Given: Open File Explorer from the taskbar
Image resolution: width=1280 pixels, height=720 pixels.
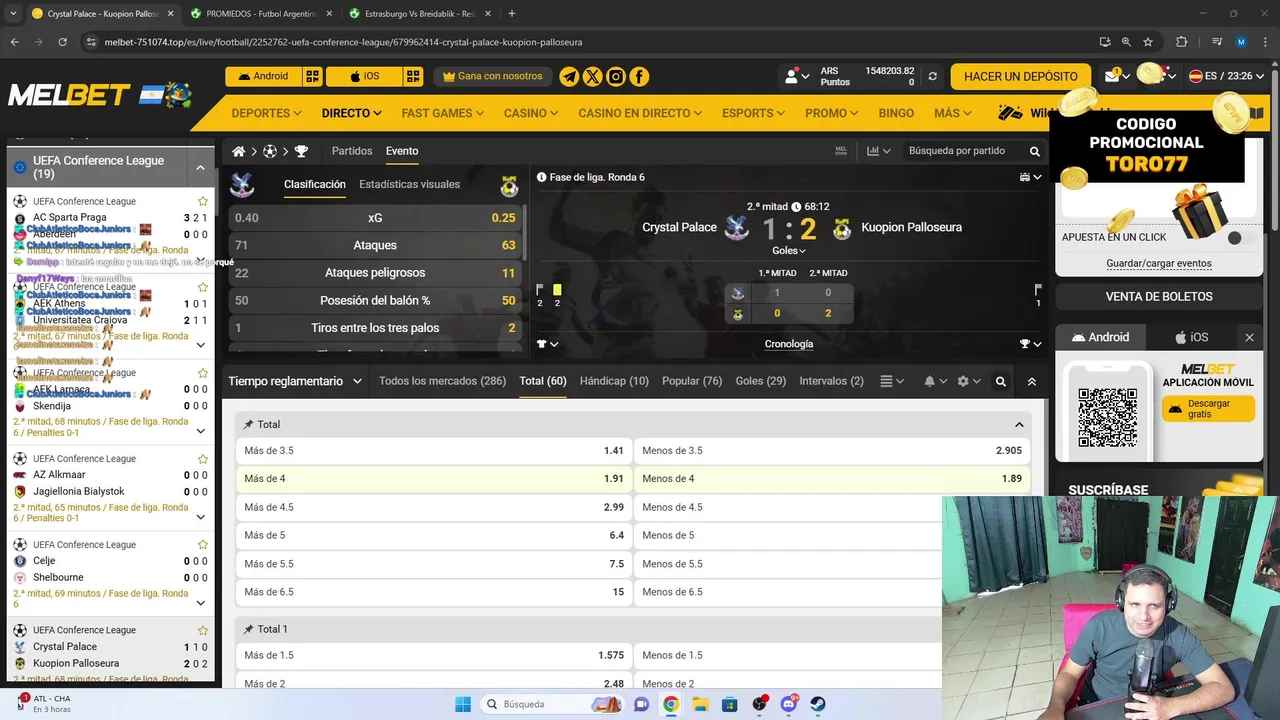Looking at the screenshot, I should (x=700, y=704).
